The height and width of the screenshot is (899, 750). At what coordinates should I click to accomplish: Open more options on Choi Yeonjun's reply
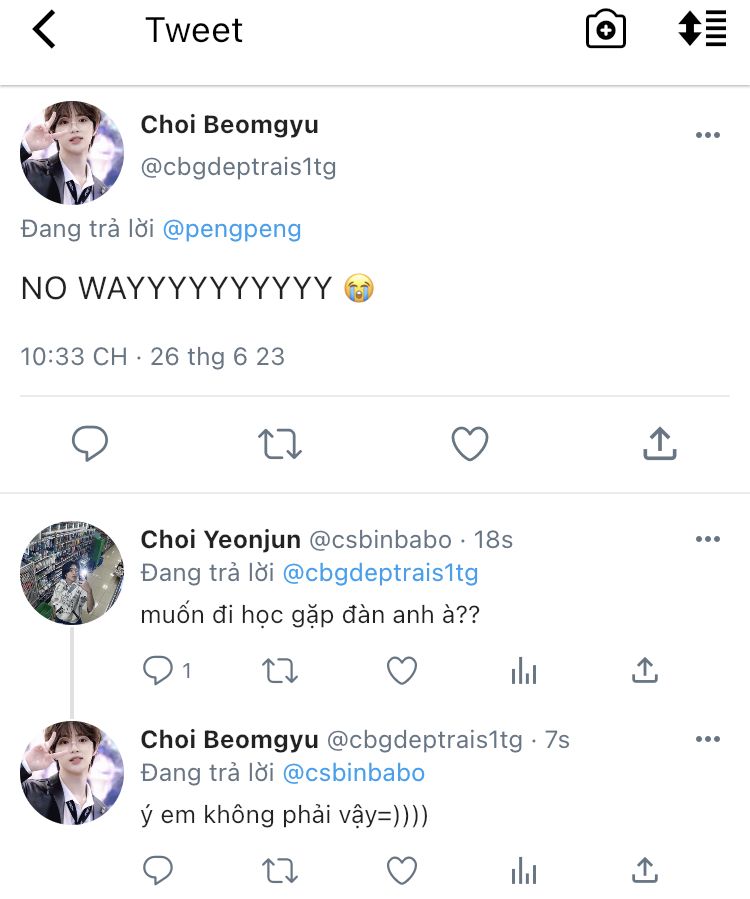(x=707, y=540)
